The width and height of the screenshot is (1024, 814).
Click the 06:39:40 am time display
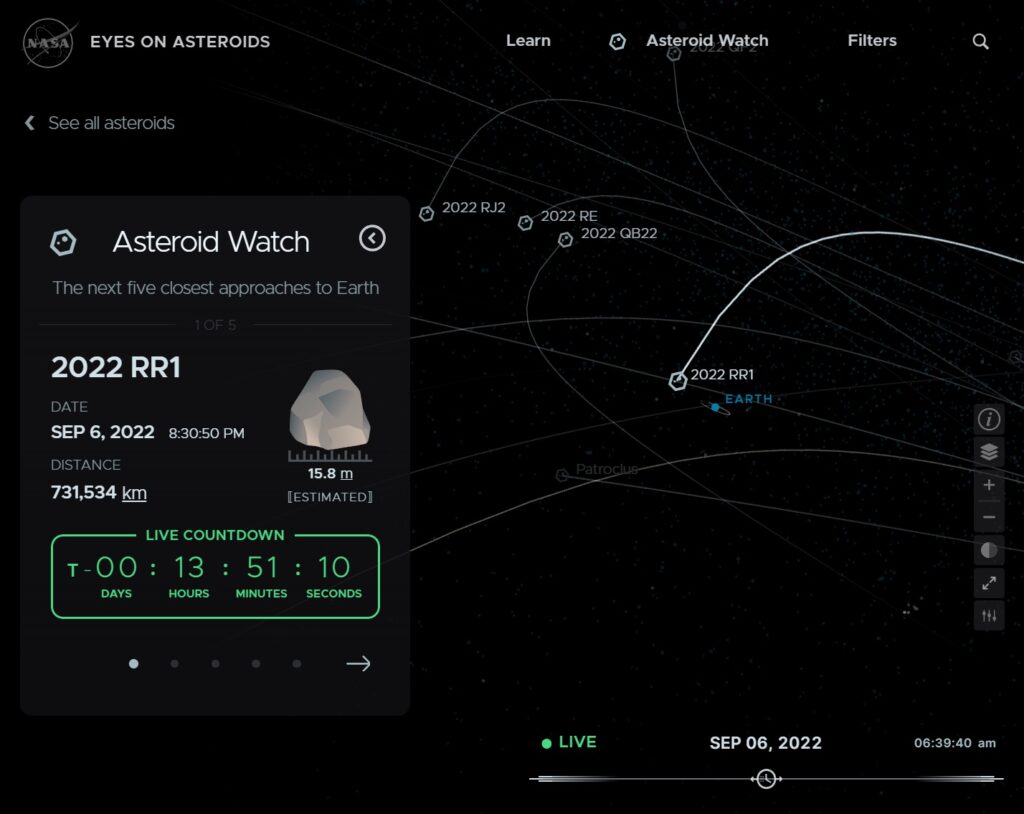955,743
